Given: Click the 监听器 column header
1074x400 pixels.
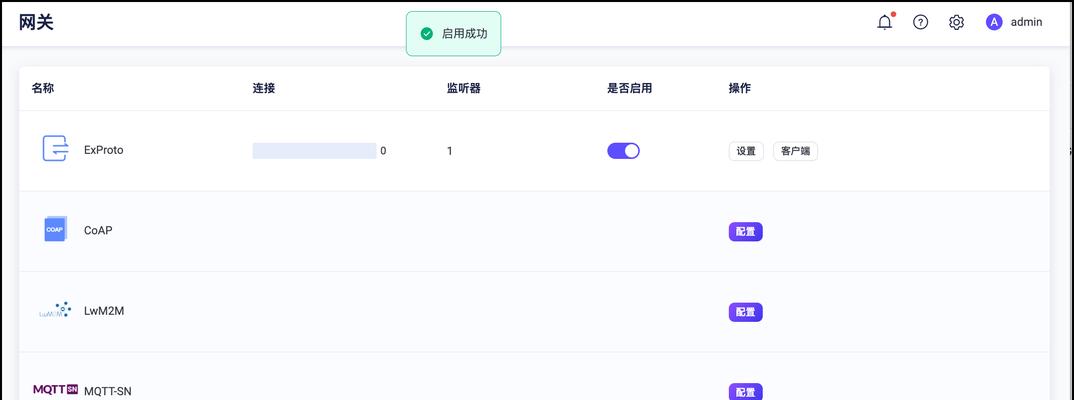Looking at the screenshot, I should (x=464, y=88).
